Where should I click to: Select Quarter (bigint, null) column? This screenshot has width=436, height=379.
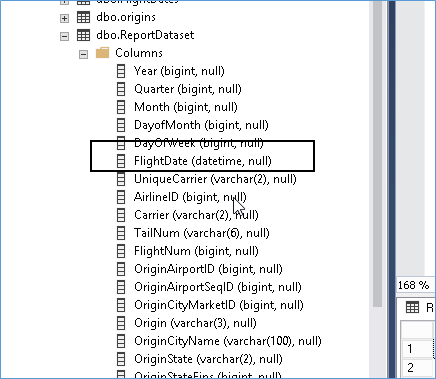click(x=188, y=89)
